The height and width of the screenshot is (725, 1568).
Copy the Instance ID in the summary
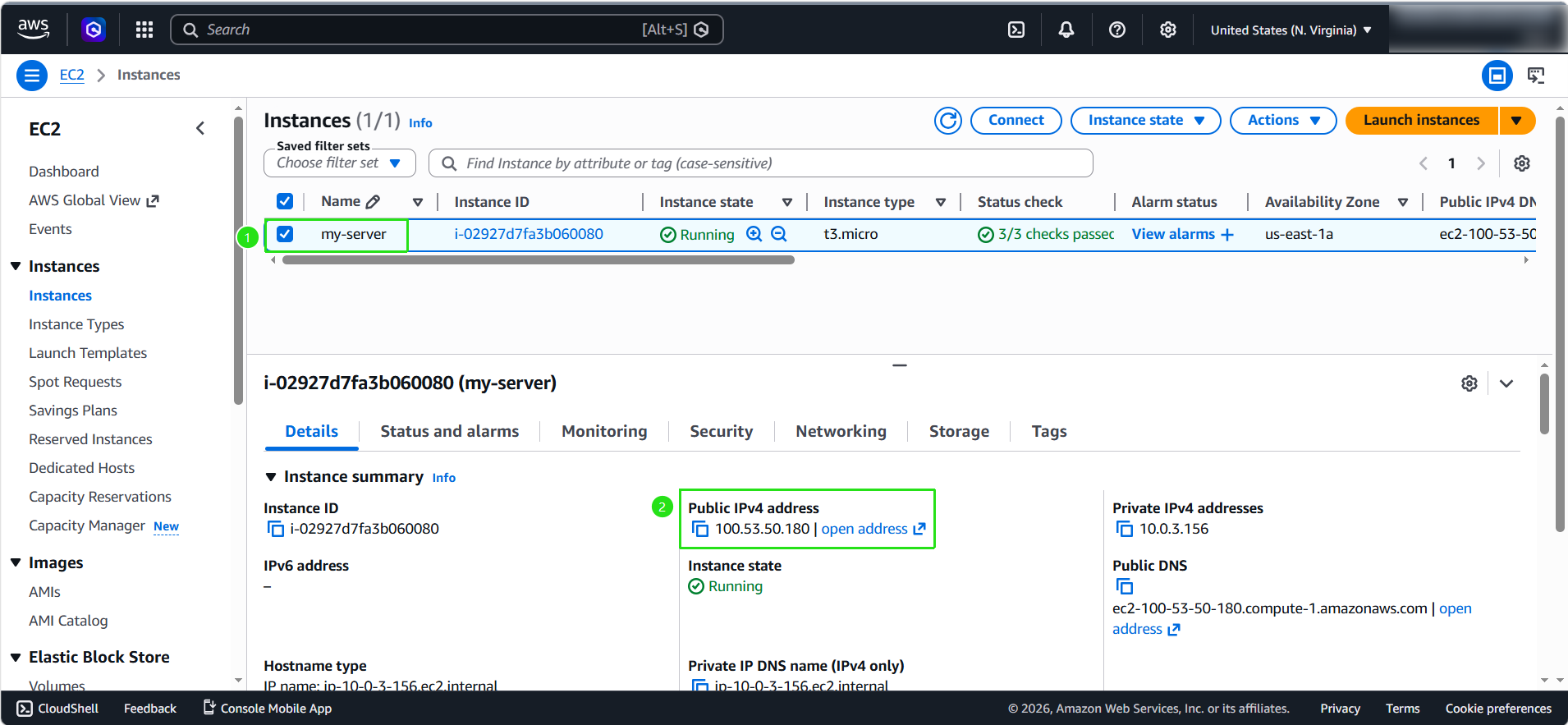(276, 530)
